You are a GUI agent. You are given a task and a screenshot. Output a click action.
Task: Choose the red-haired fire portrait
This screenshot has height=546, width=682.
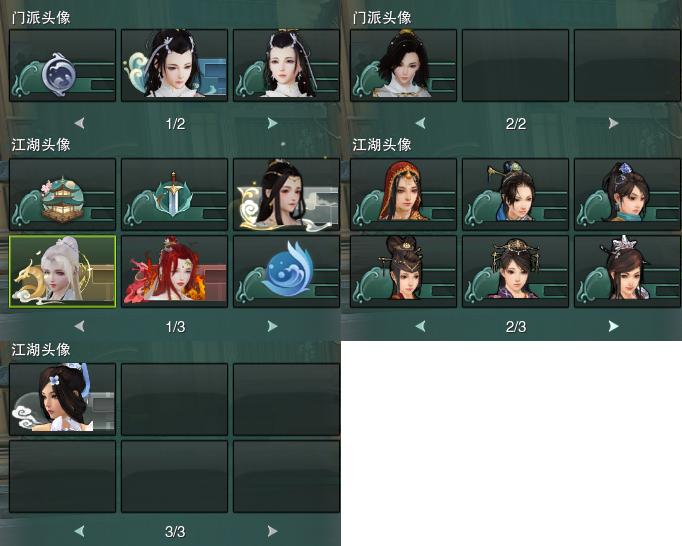174,272
